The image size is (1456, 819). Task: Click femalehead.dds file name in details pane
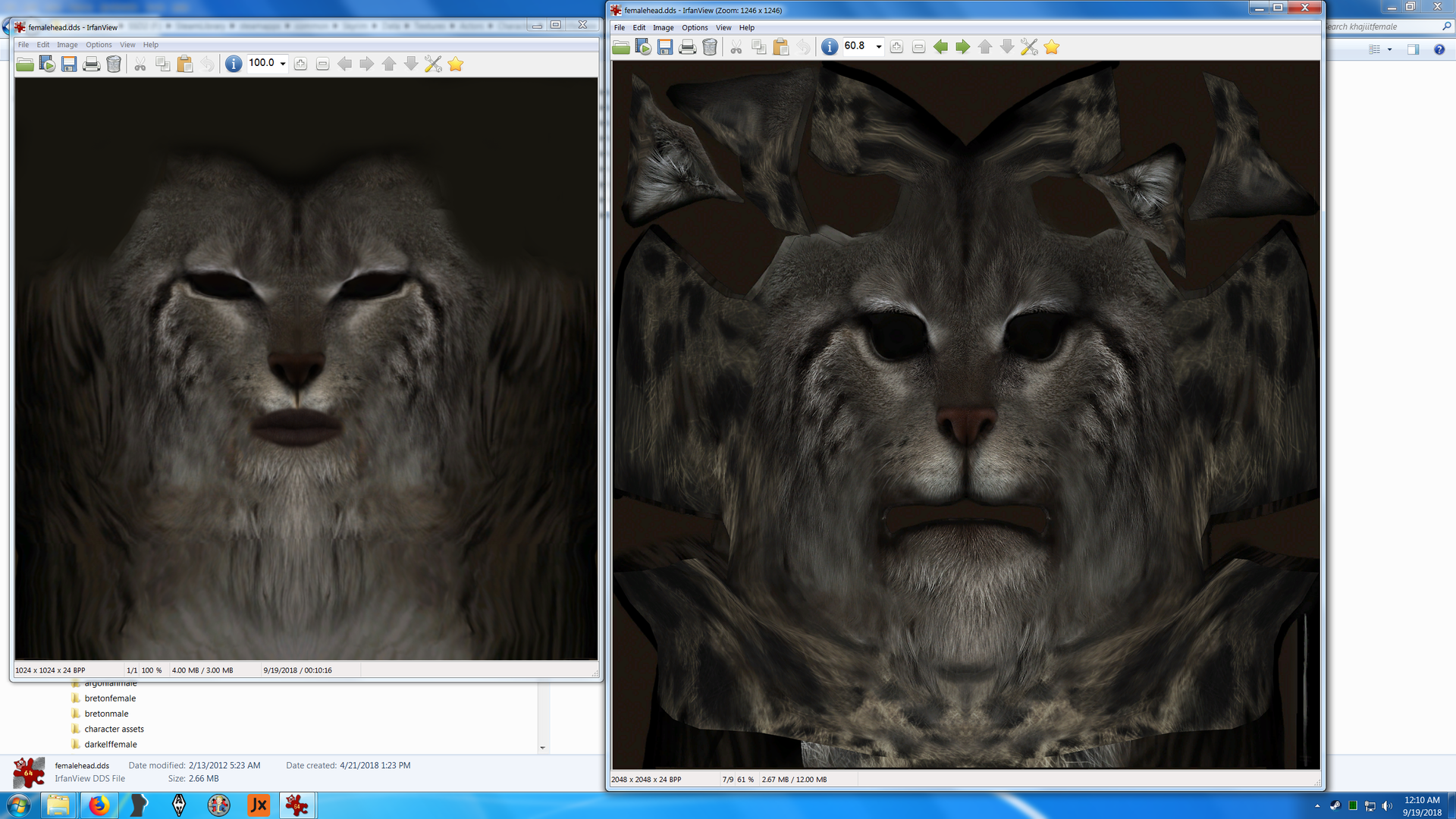[x=82, y=766]
